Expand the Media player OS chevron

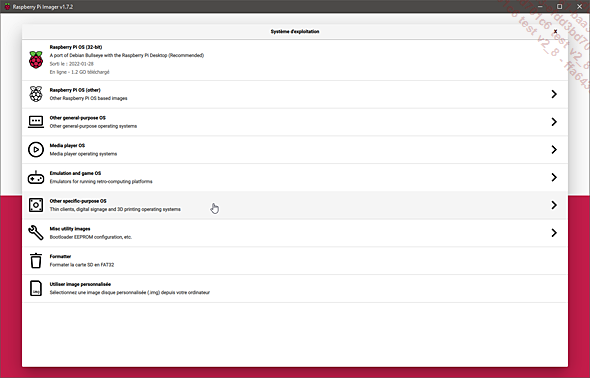[554, 149]
